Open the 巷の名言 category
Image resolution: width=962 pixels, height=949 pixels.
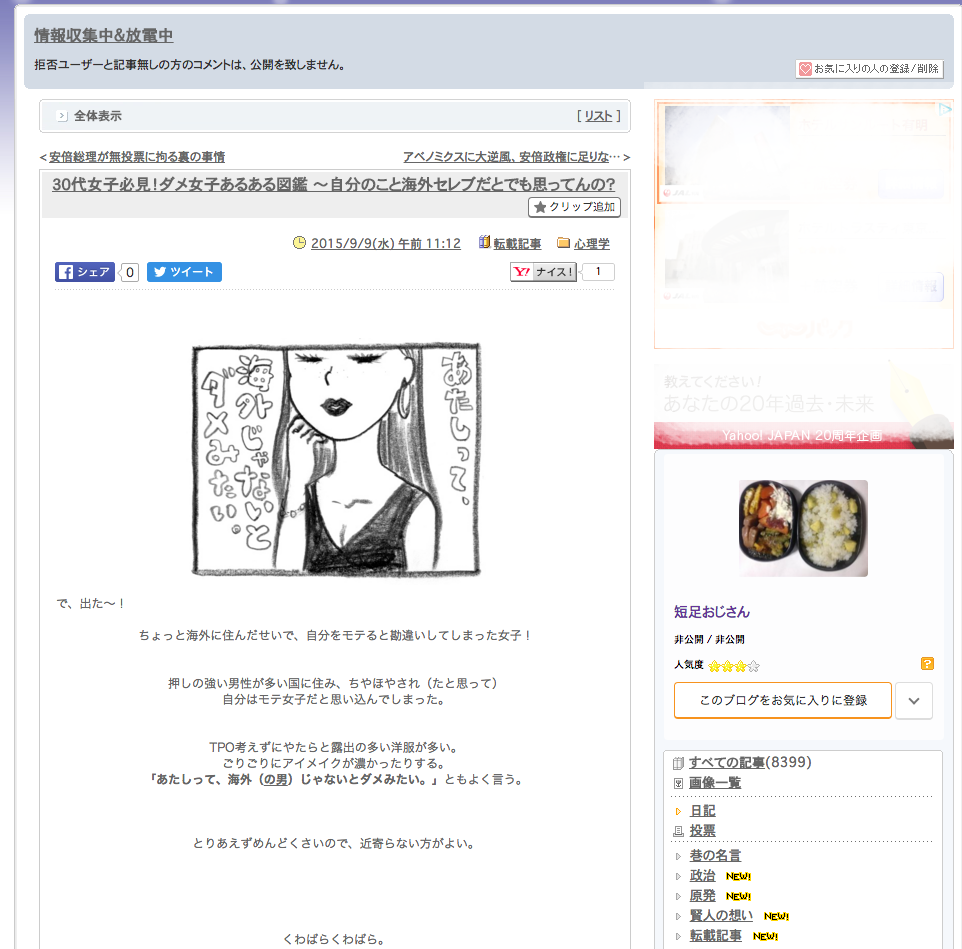point(715,855)
